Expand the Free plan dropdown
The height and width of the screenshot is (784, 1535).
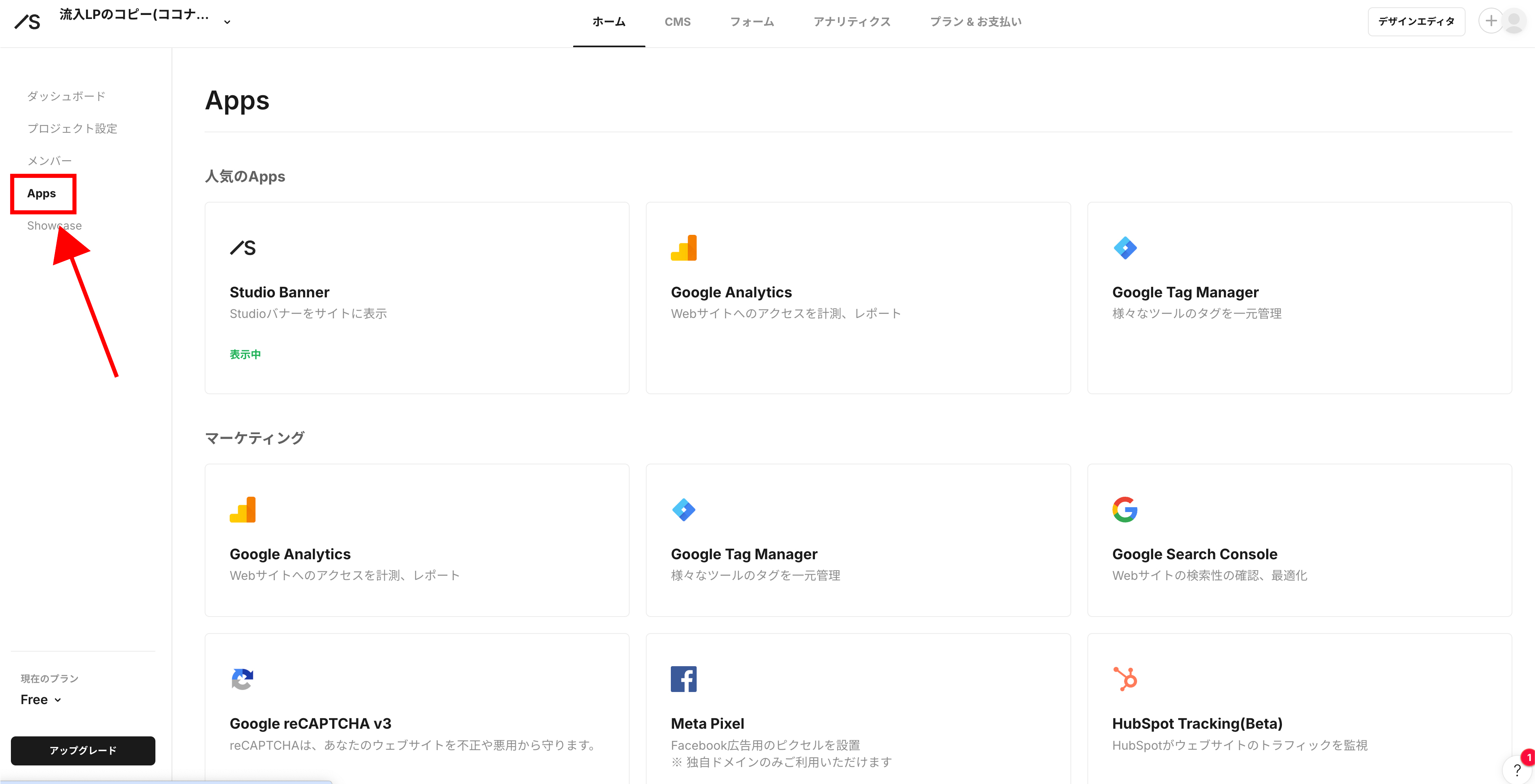click(x=41, y=699)
